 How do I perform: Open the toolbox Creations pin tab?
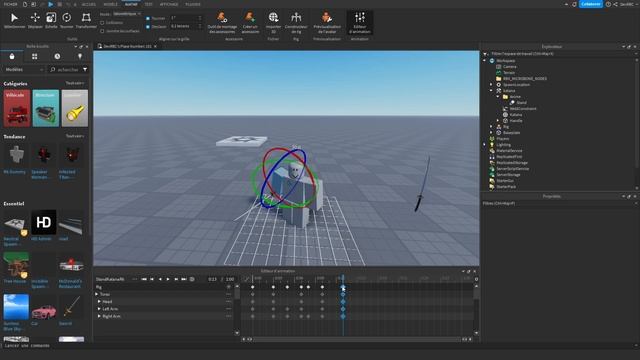coord(80,56)
